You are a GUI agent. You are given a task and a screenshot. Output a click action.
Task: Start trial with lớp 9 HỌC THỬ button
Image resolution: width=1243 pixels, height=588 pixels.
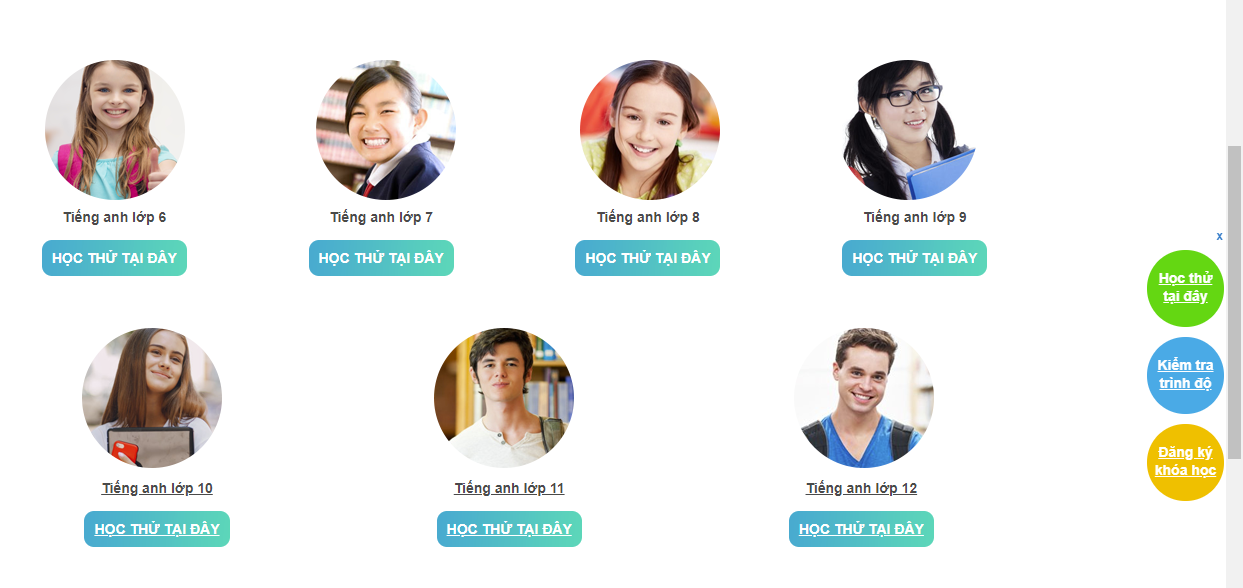pos(914,258)
